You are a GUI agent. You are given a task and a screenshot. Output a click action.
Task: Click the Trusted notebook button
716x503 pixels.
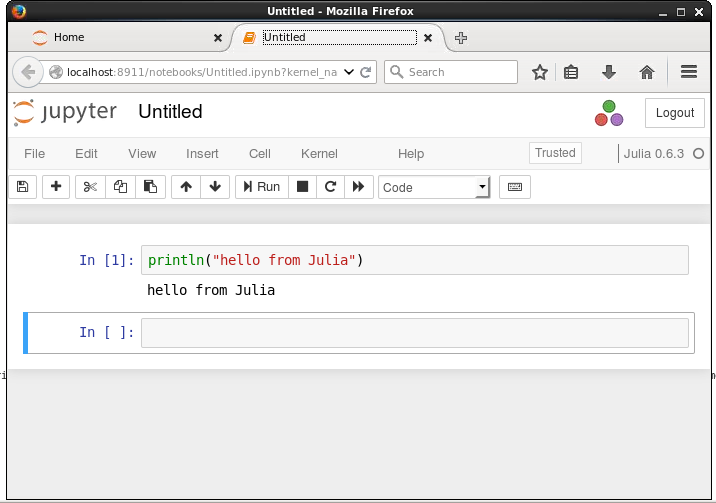click(555, 153)
